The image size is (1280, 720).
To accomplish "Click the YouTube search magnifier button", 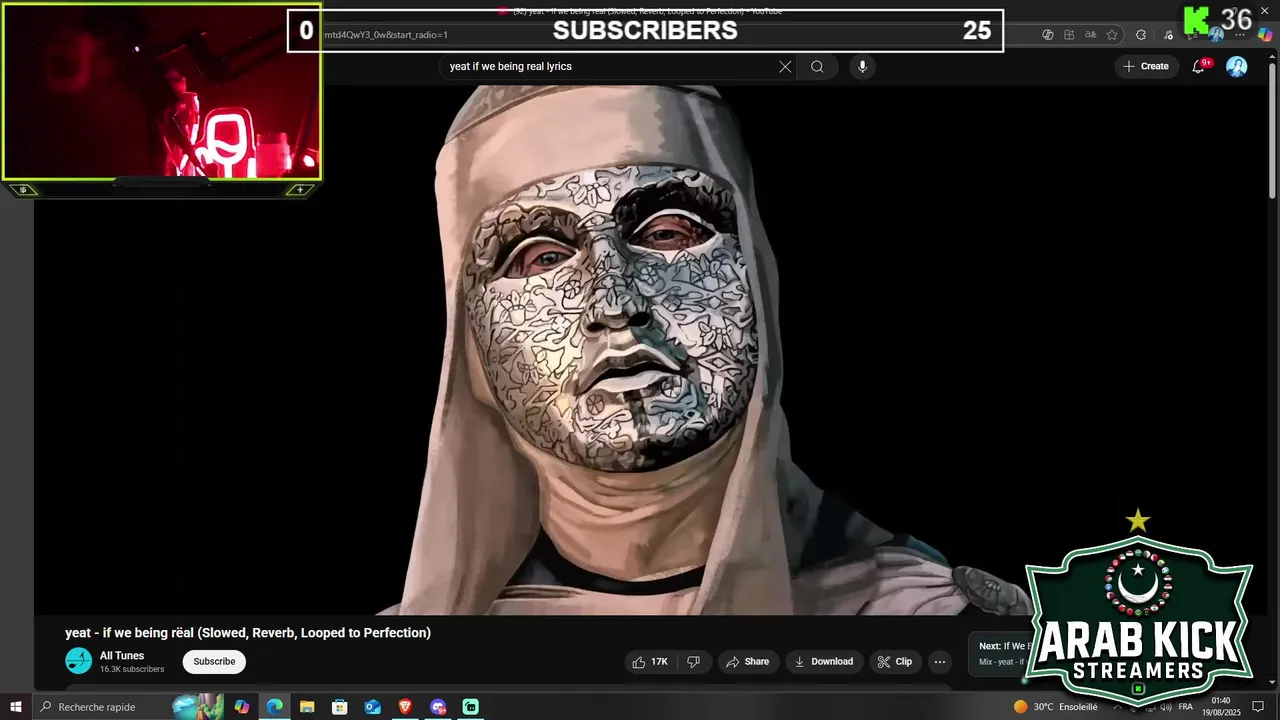I will [x=817, y=67].
